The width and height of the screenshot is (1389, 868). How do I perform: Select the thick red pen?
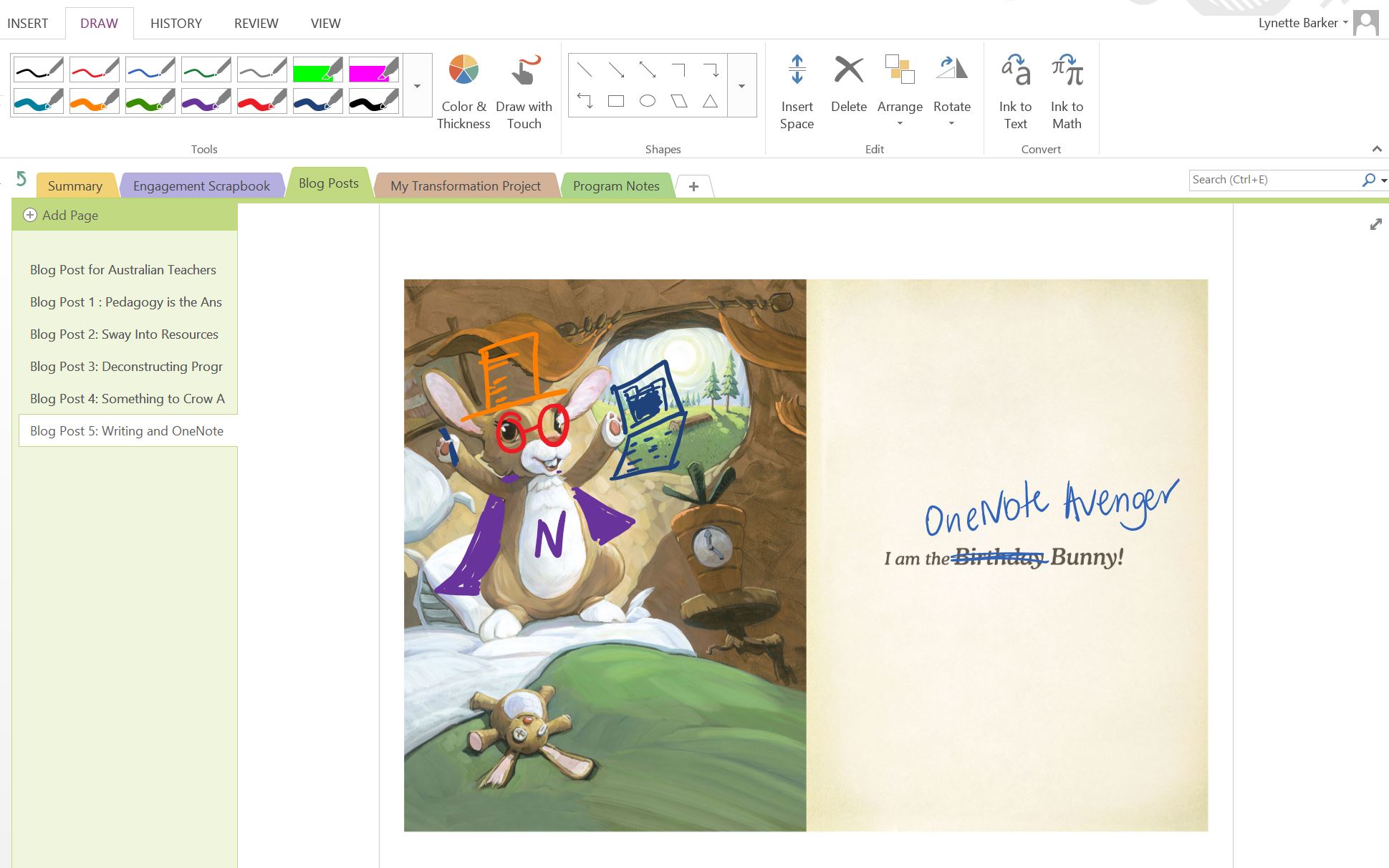(x=262, y=101)
